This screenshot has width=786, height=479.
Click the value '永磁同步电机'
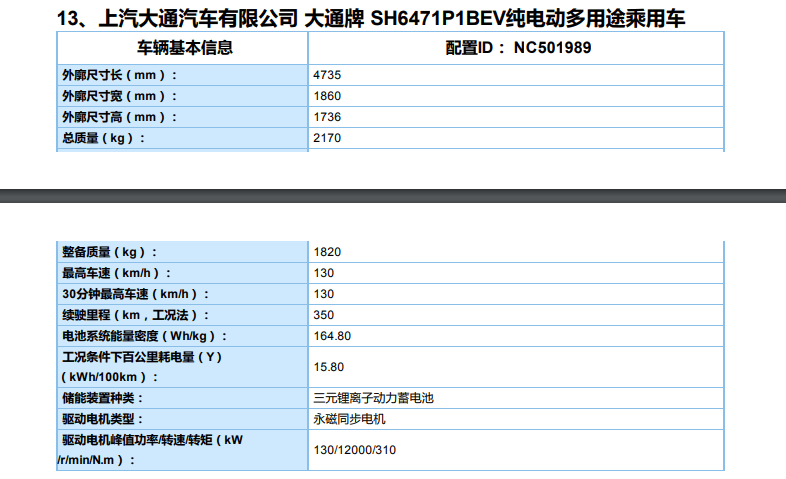(x=349, y=419)
